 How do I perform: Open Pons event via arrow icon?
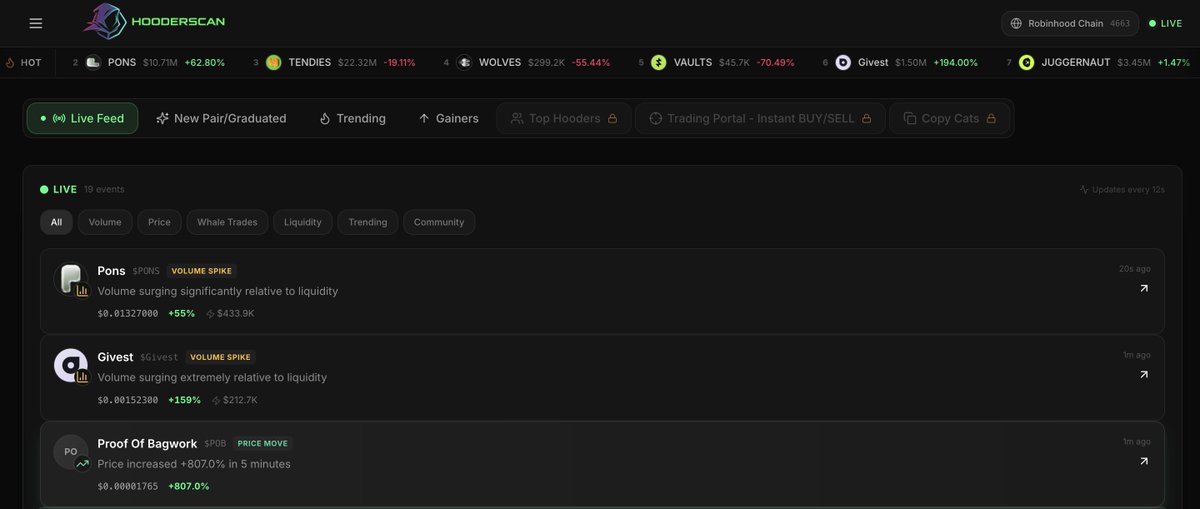(x=1144, y=288)
